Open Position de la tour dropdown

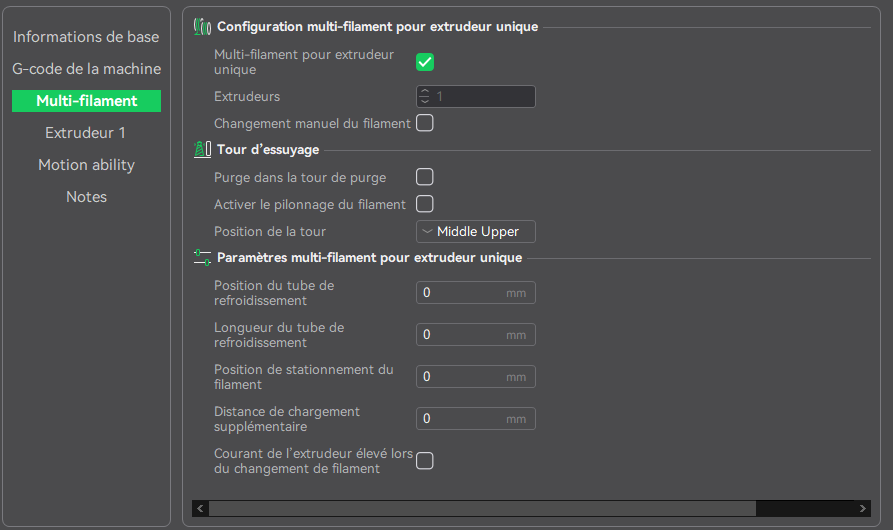[x=476, y=232]
